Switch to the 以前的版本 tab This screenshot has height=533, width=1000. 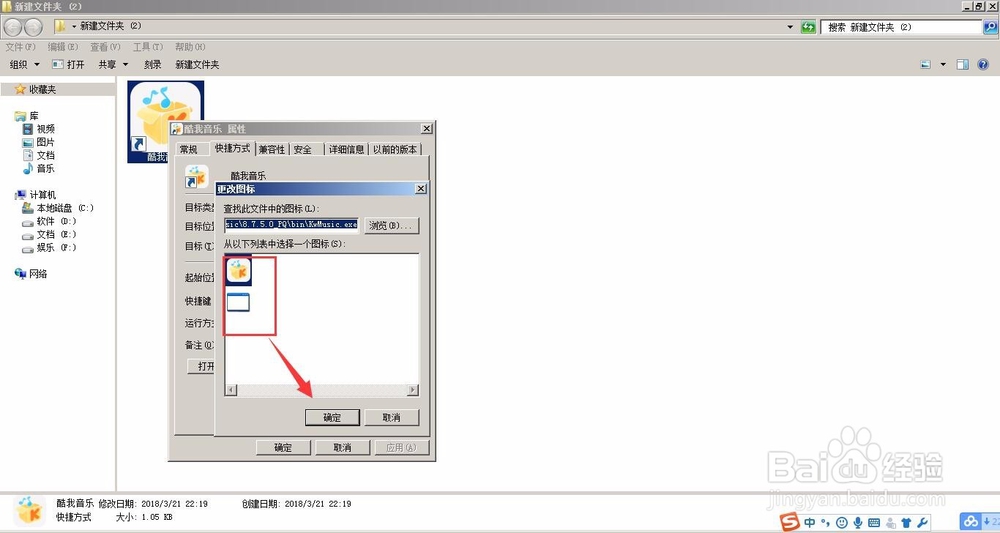pyautogui.click(x=395, y=150)
